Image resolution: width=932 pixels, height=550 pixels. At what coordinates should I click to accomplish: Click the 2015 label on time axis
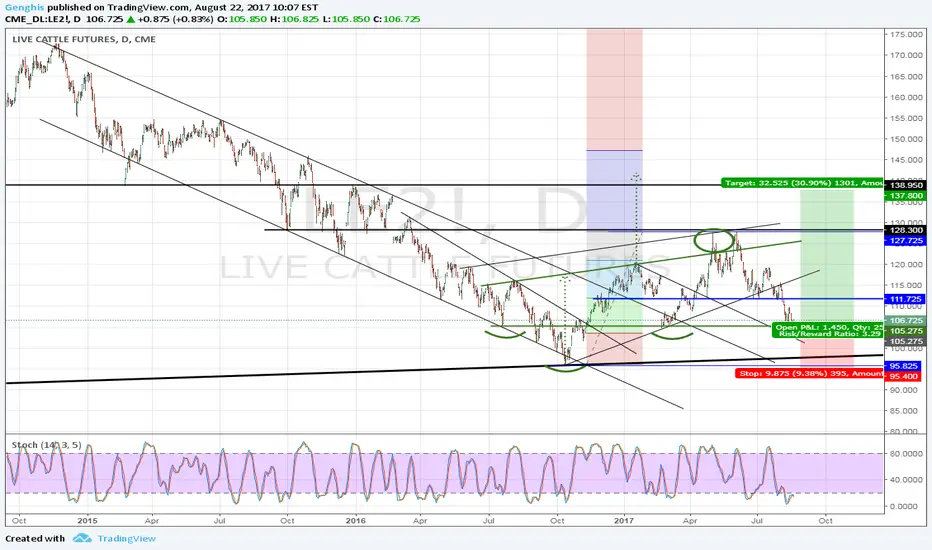click(x=87, y=521)
